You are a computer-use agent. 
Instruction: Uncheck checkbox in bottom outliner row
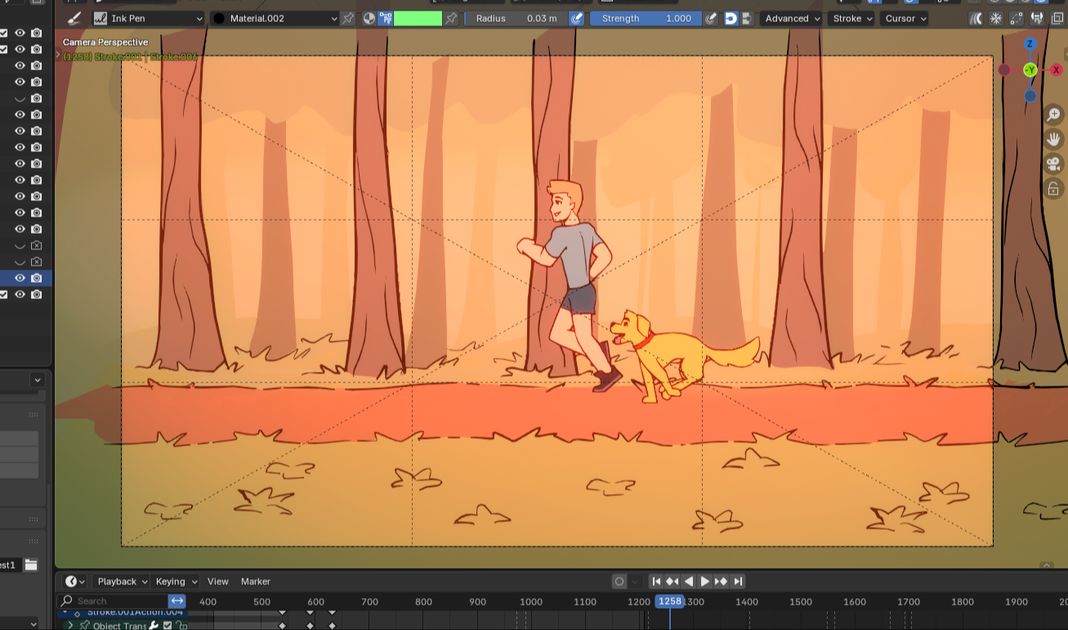pos(3,294)
